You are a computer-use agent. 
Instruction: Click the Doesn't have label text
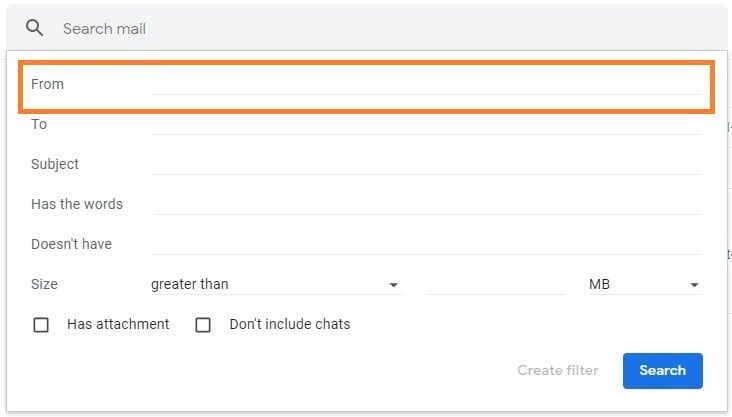[x=71, y=244]
